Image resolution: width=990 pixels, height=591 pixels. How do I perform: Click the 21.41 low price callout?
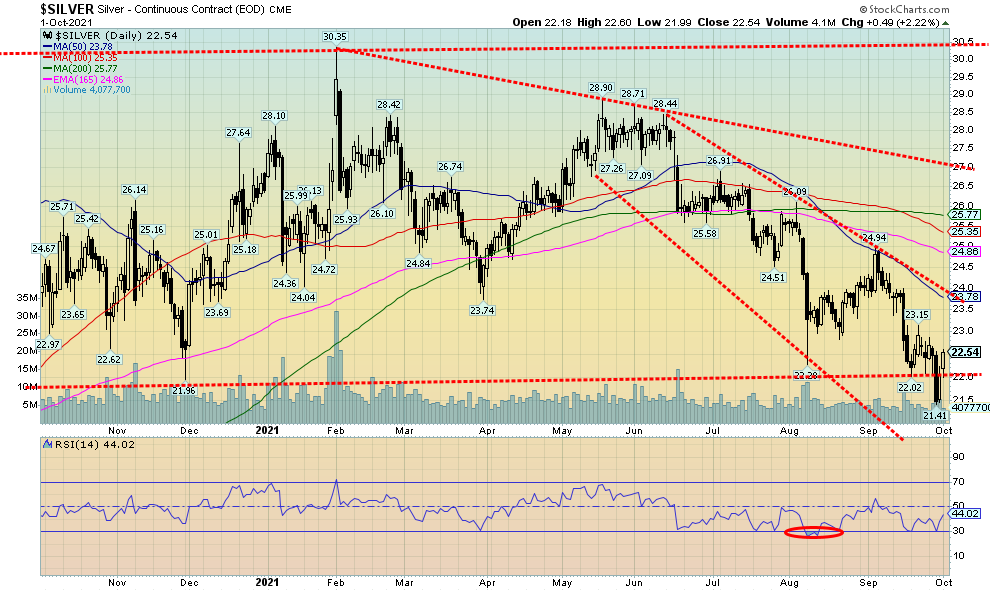click(x=934, y=414)
